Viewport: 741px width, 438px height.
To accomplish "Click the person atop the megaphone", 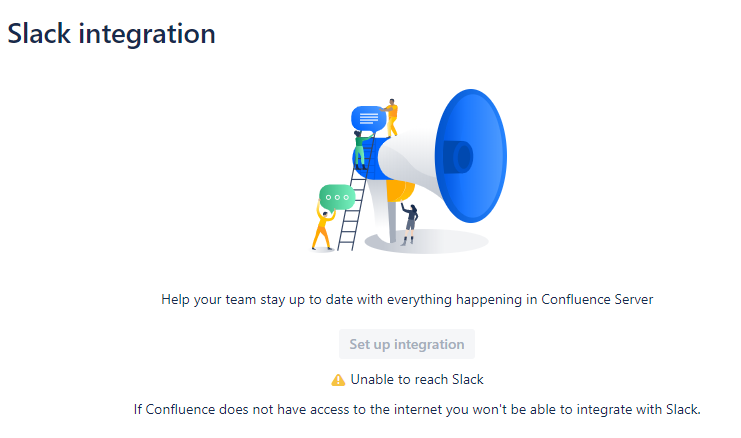I will point(391,117).
